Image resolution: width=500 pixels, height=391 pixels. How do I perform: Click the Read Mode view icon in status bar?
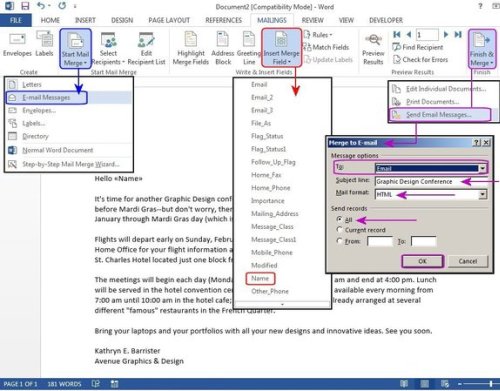404,384
